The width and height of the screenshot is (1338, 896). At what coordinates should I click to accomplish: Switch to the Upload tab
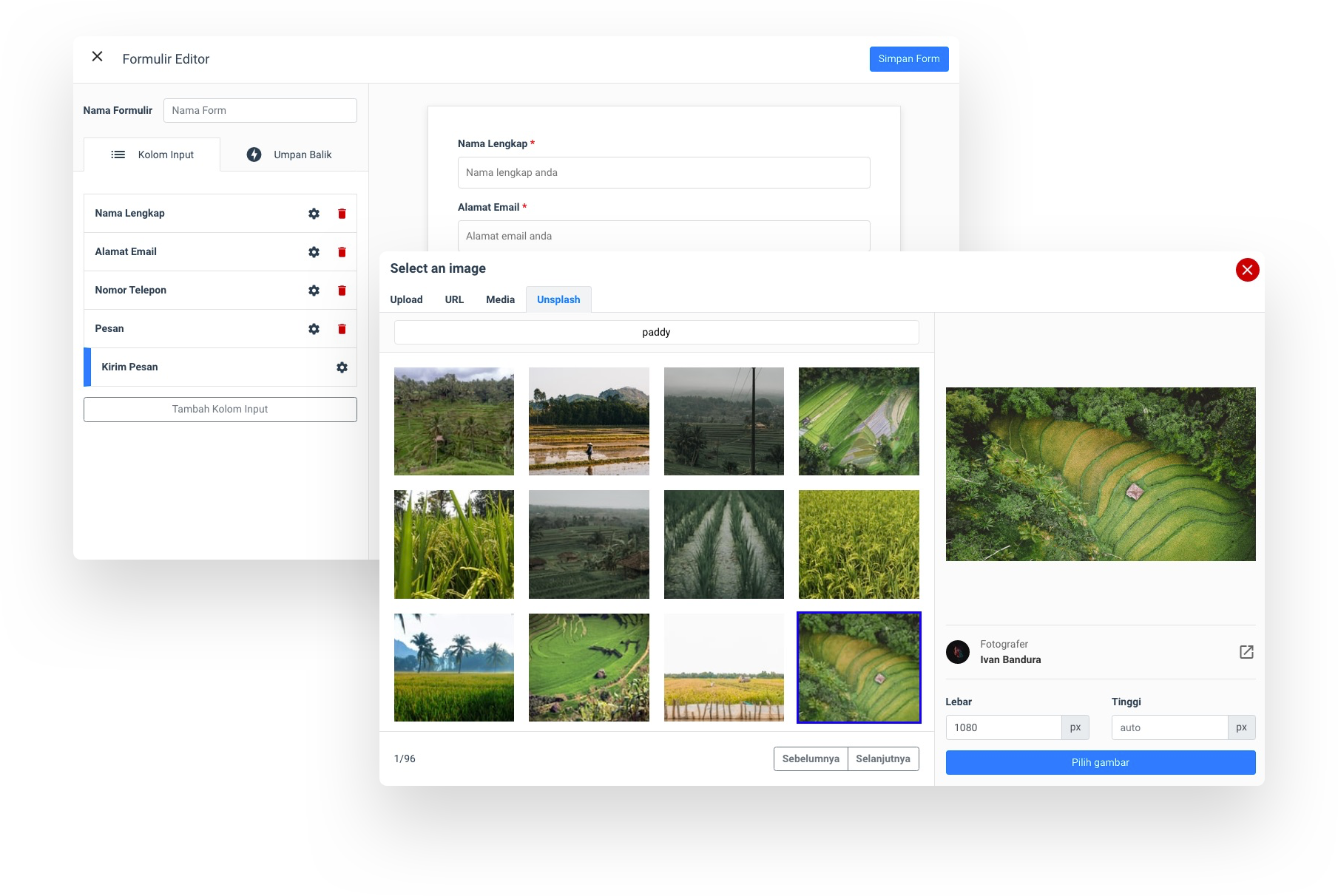[406, 299]
